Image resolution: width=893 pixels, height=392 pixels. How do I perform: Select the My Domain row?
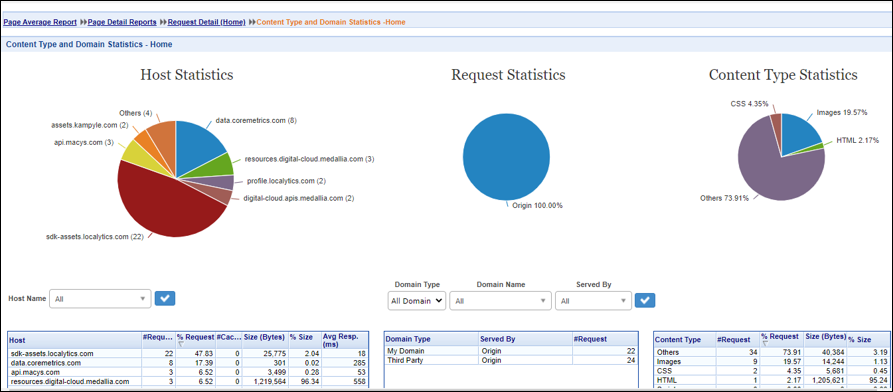[x=511, y=352]
